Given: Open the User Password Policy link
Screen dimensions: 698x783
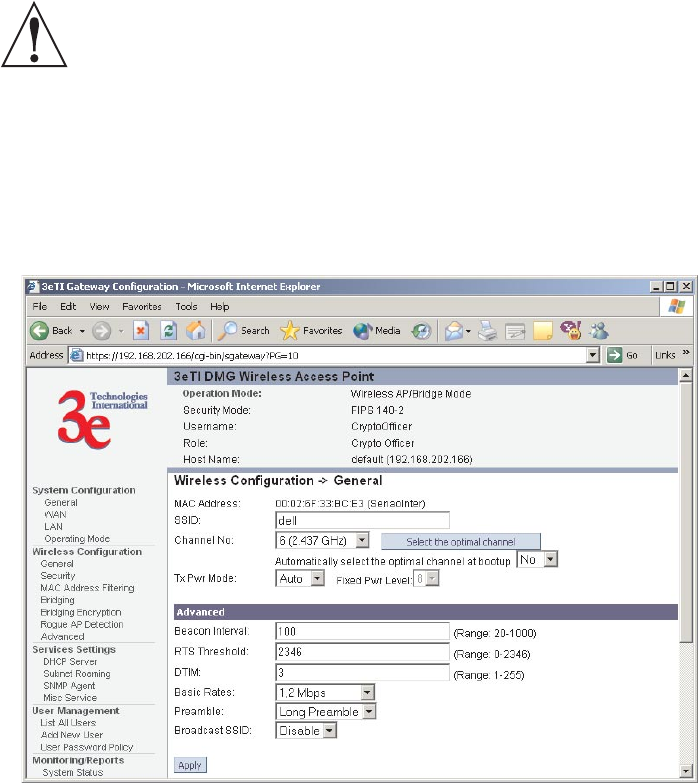Looking at the screenshot, I should click(x=86, y=747).
